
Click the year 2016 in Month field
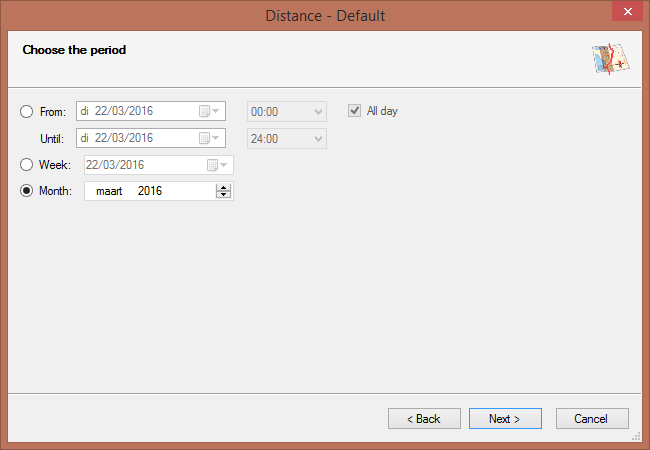[150, 191]
